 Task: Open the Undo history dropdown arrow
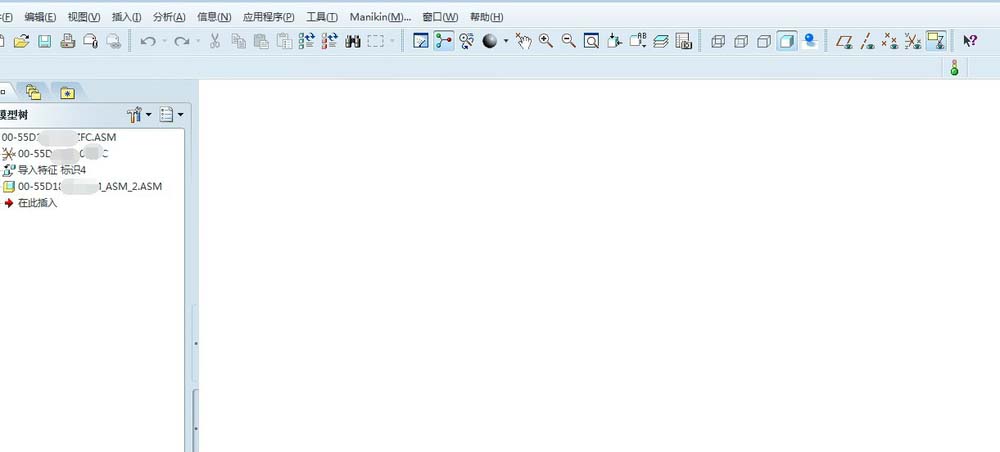coord(164,41)
